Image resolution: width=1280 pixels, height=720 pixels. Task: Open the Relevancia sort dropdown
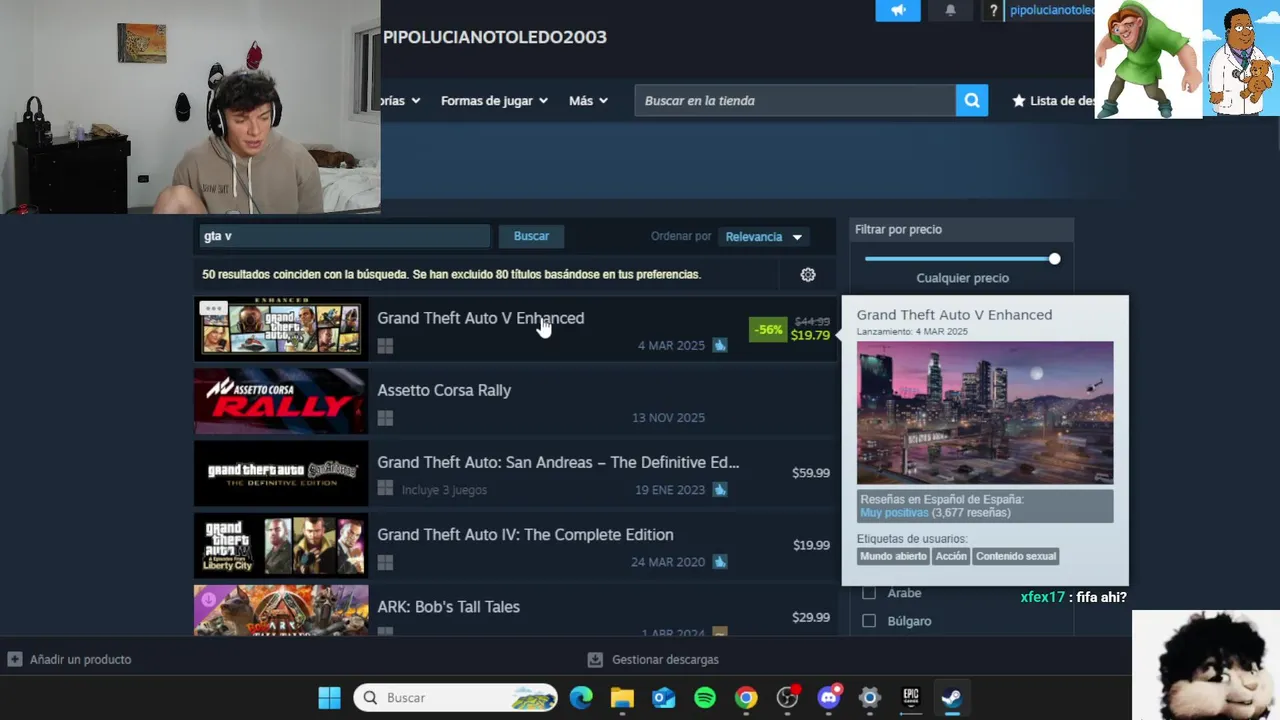(x=764, y=237)
